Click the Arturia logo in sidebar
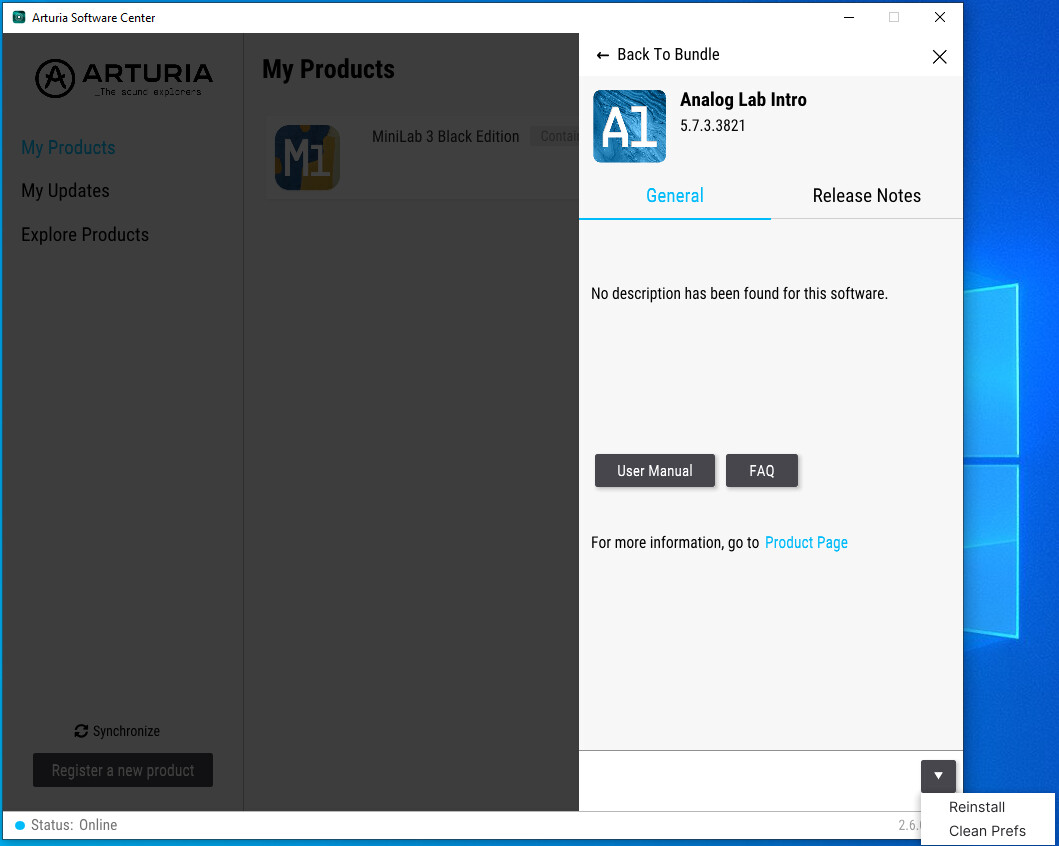Image resolution: width=1059 pixels, height=846 pixels. pos(124,78)
